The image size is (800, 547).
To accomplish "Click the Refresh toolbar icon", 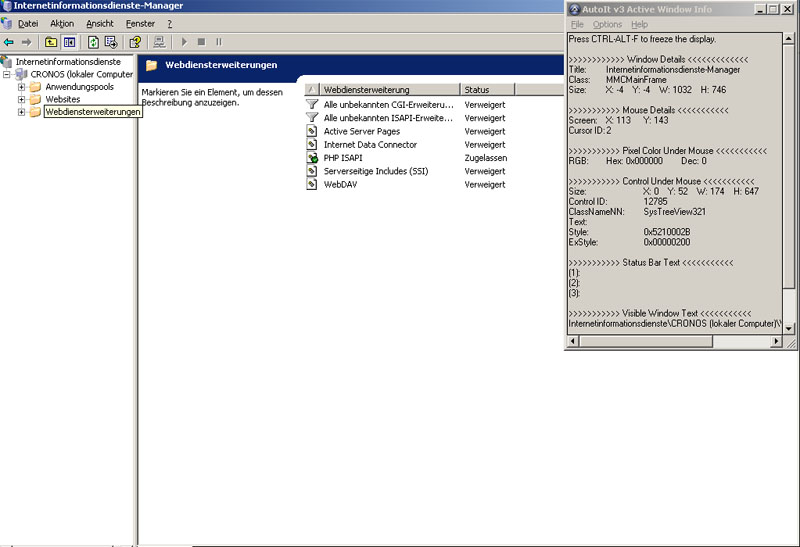I will click(x=93, y=42).
